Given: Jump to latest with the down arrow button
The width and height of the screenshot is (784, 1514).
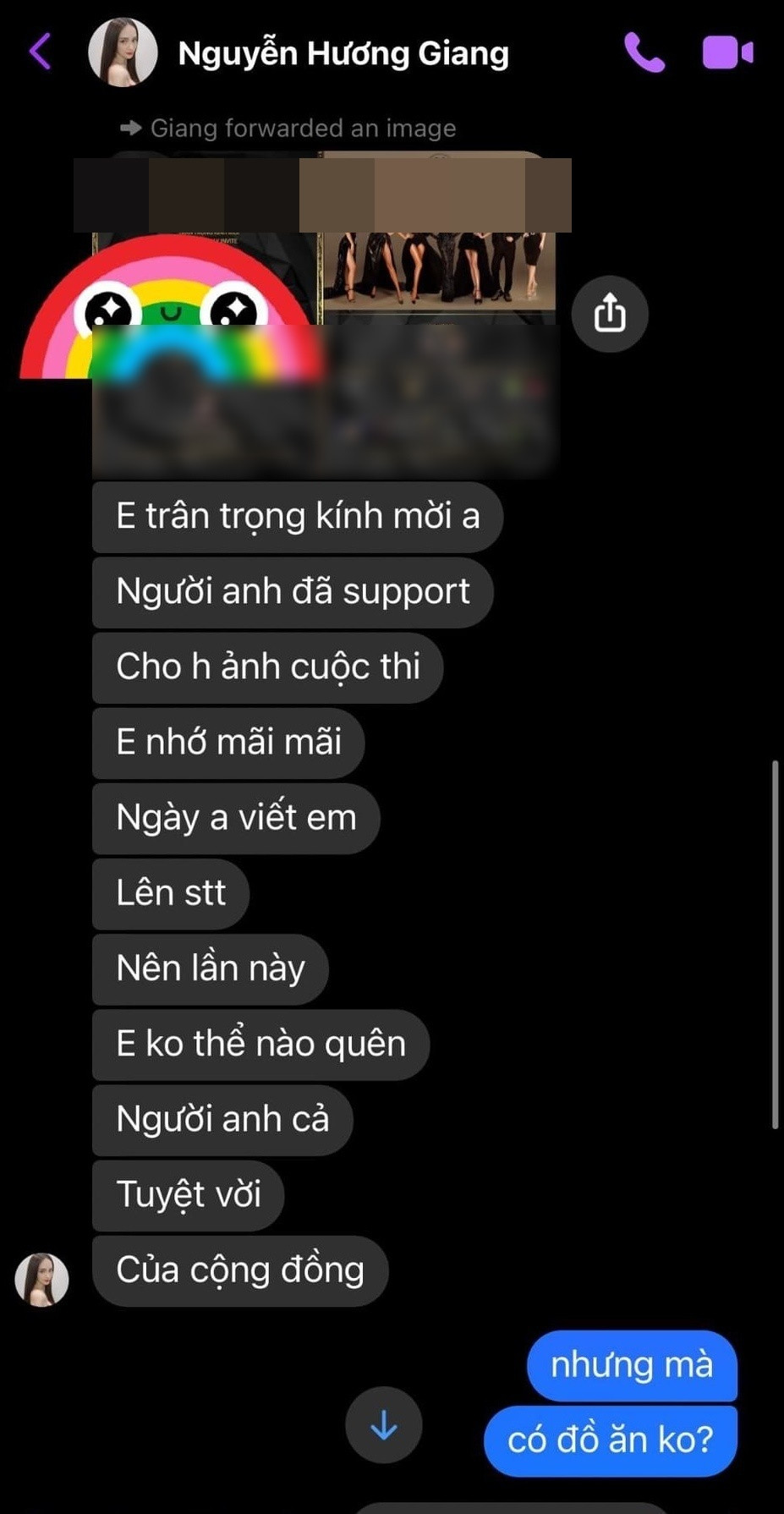Looking at the screenshot, I should point(384,1425).
